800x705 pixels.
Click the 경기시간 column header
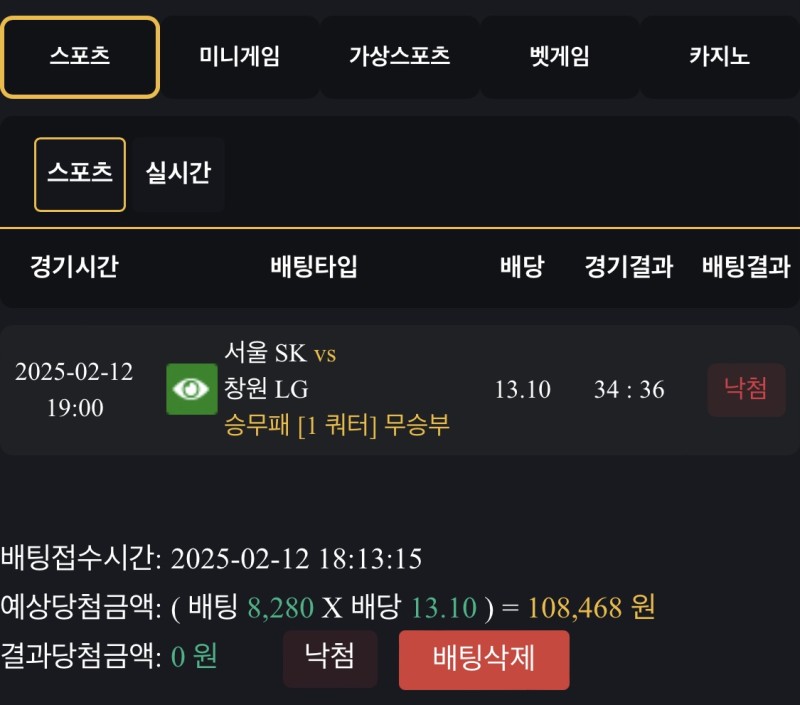click(74, 267)
